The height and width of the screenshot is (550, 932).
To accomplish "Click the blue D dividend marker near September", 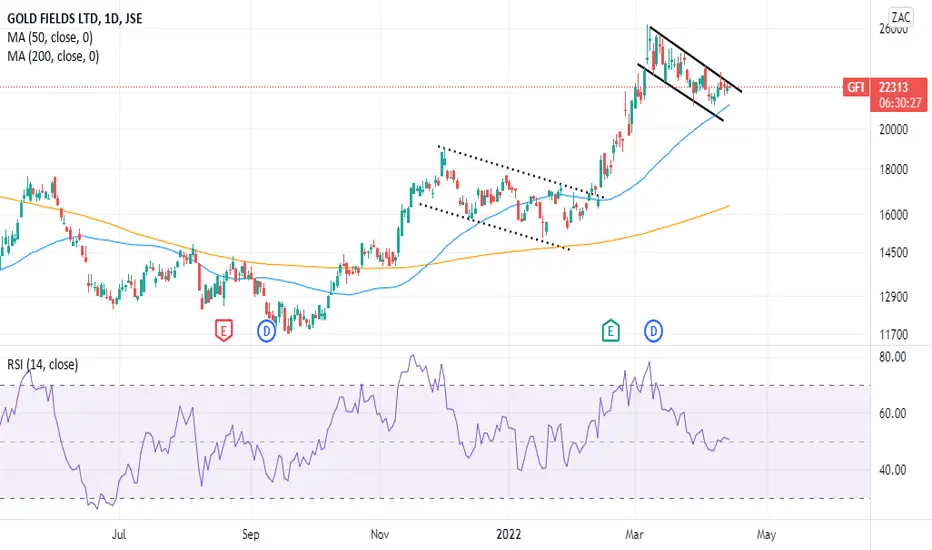I will click(x=266, y=331).
